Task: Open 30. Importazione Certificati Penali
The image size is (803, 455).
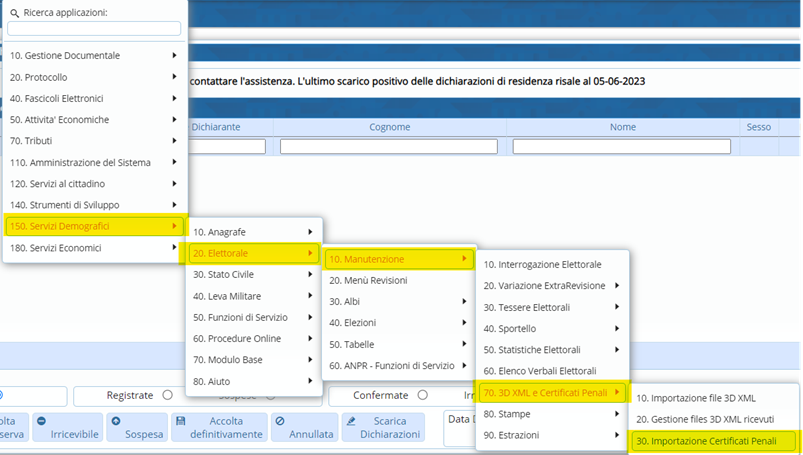Action: click(x=713, y=440)
